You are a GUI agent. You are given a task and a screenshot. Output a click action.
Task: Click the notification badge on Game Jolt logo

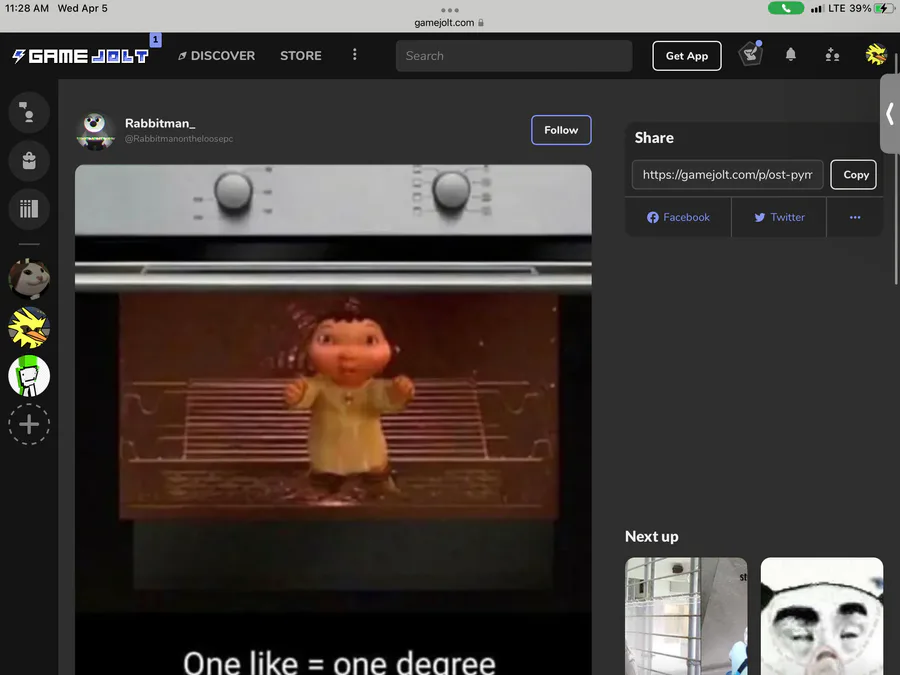click(155, 40)
